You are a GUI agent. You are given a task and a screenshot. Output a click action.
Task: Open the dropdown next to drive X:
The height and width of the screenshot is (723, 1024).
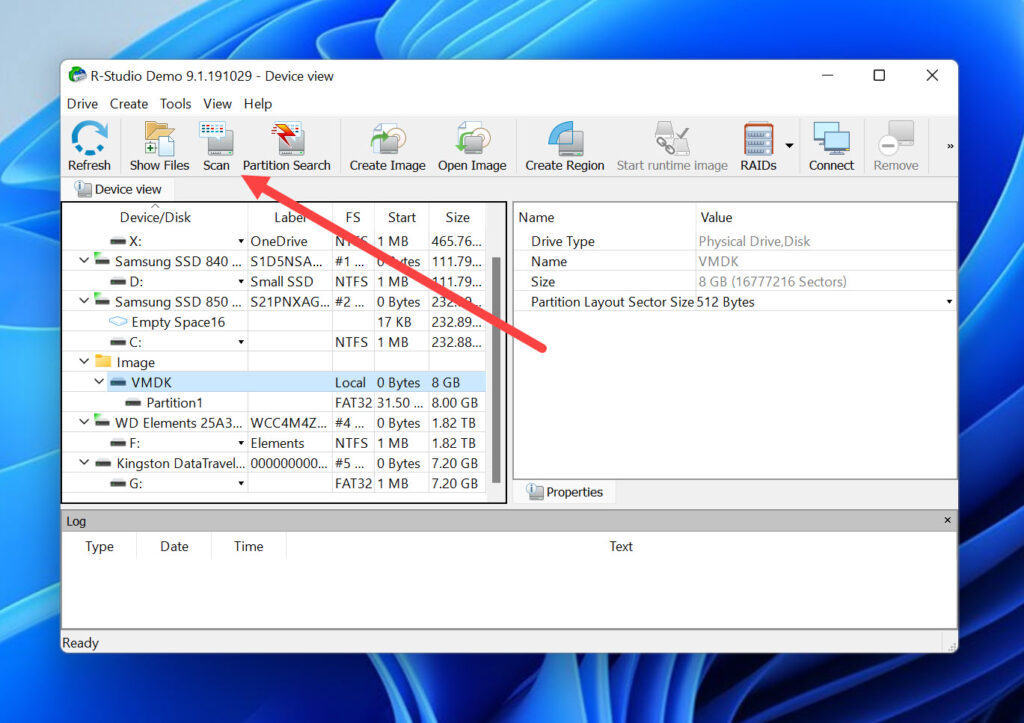pos(239,241)
